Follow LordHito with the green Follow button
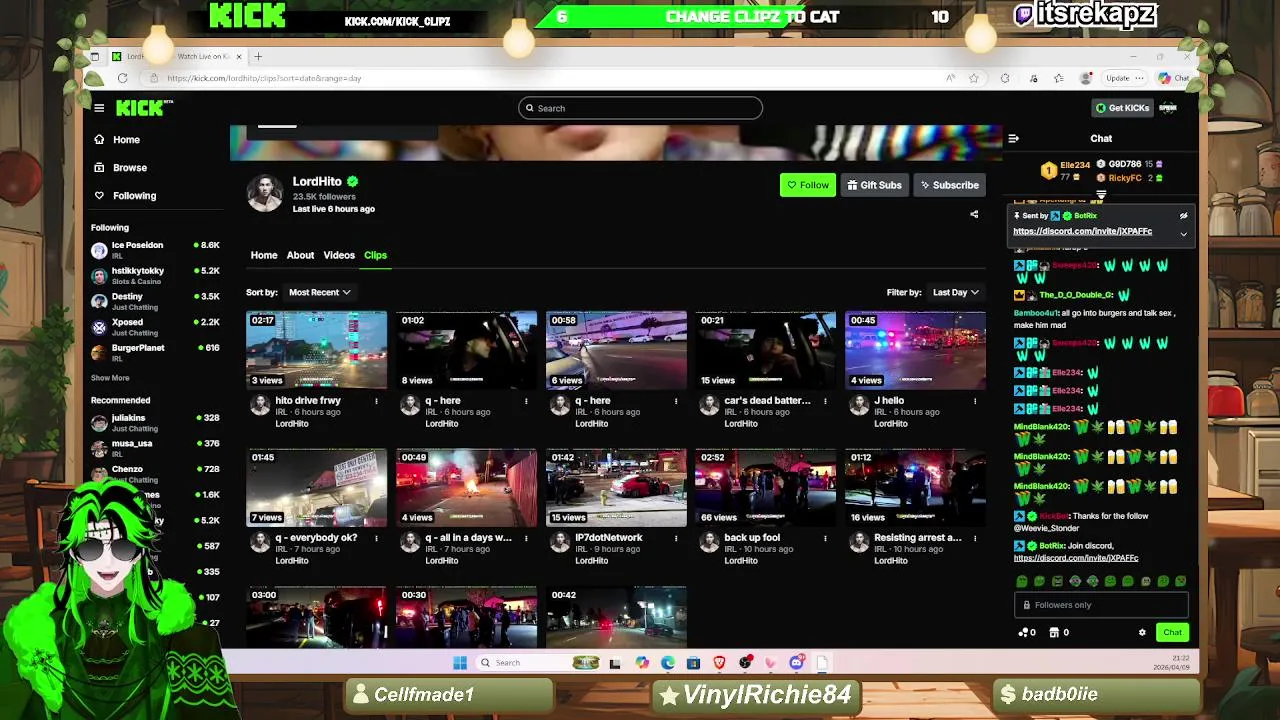The width and height of the screenshot is (1280, 720). point(807,185)
